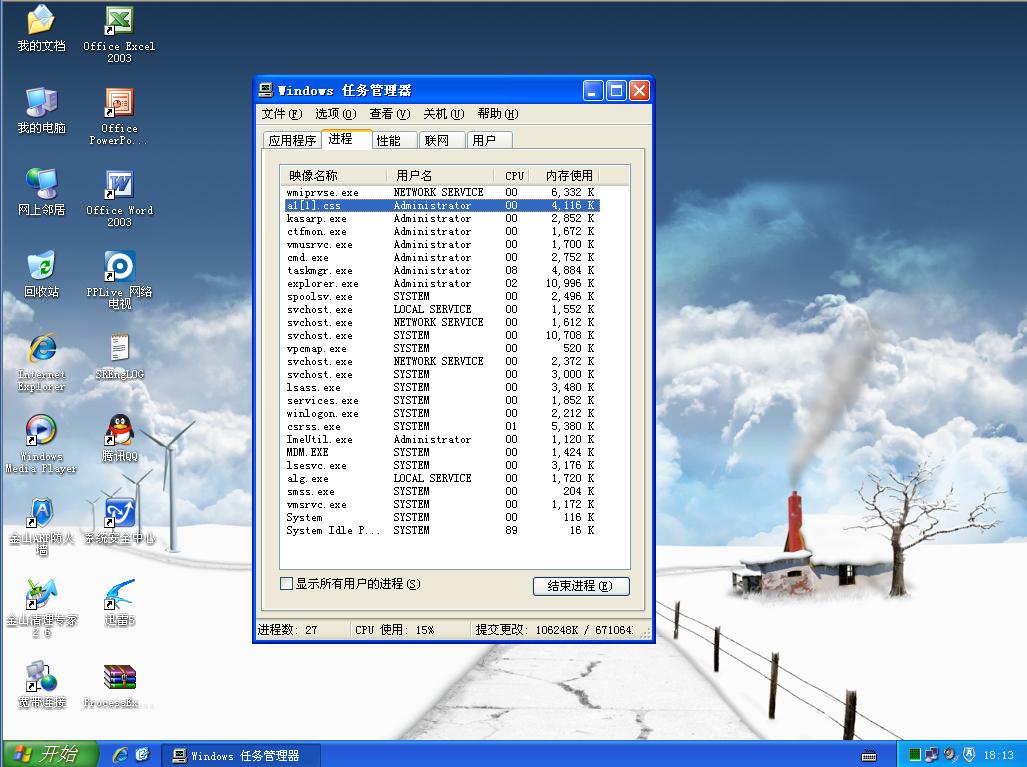The image size is (1027, 767).
Task: Click the shield tray icon beside the clock
Action: point(969,755)
